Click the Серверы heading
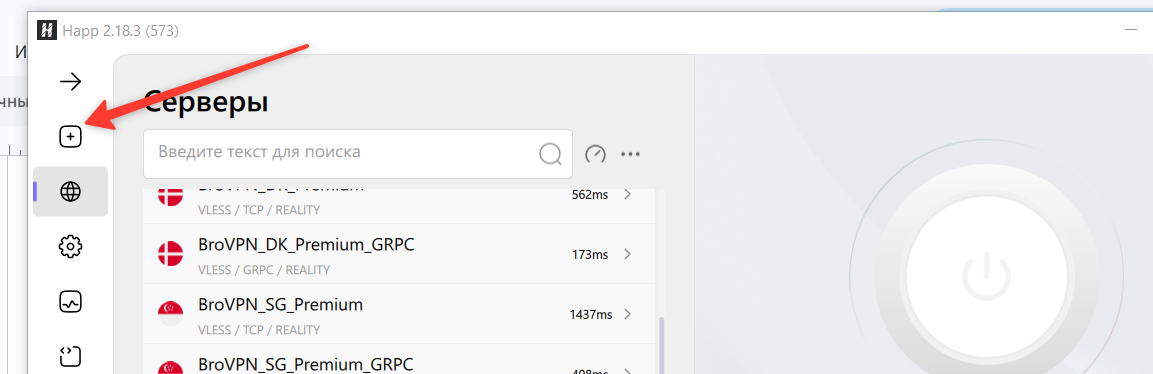This screenshot has height=374, width=1153. (x=206, y=101)
